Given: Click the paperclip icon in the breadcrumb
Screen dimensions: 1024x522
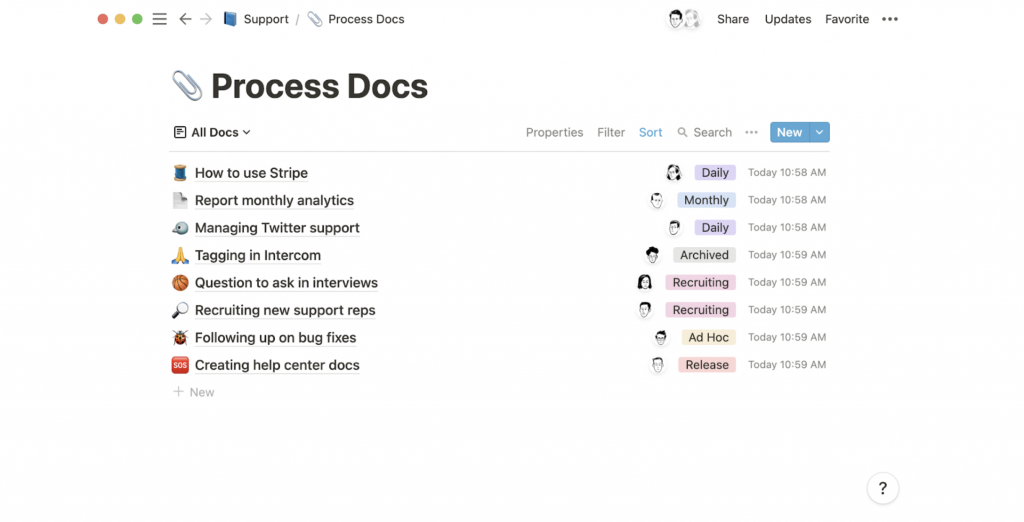Looking at the screenshot, I should [315, 19].
